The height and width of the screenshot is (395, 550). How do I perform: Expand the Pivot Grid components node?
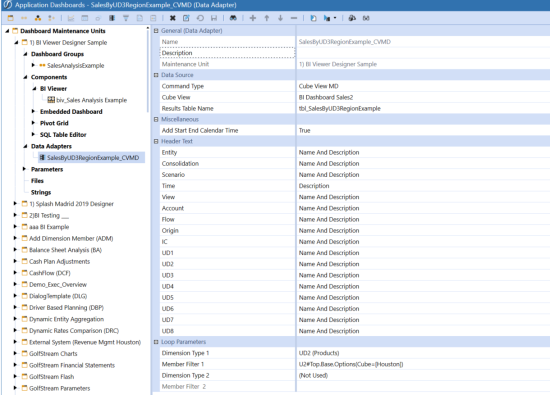pyautogui.click(x=33, y=123)
